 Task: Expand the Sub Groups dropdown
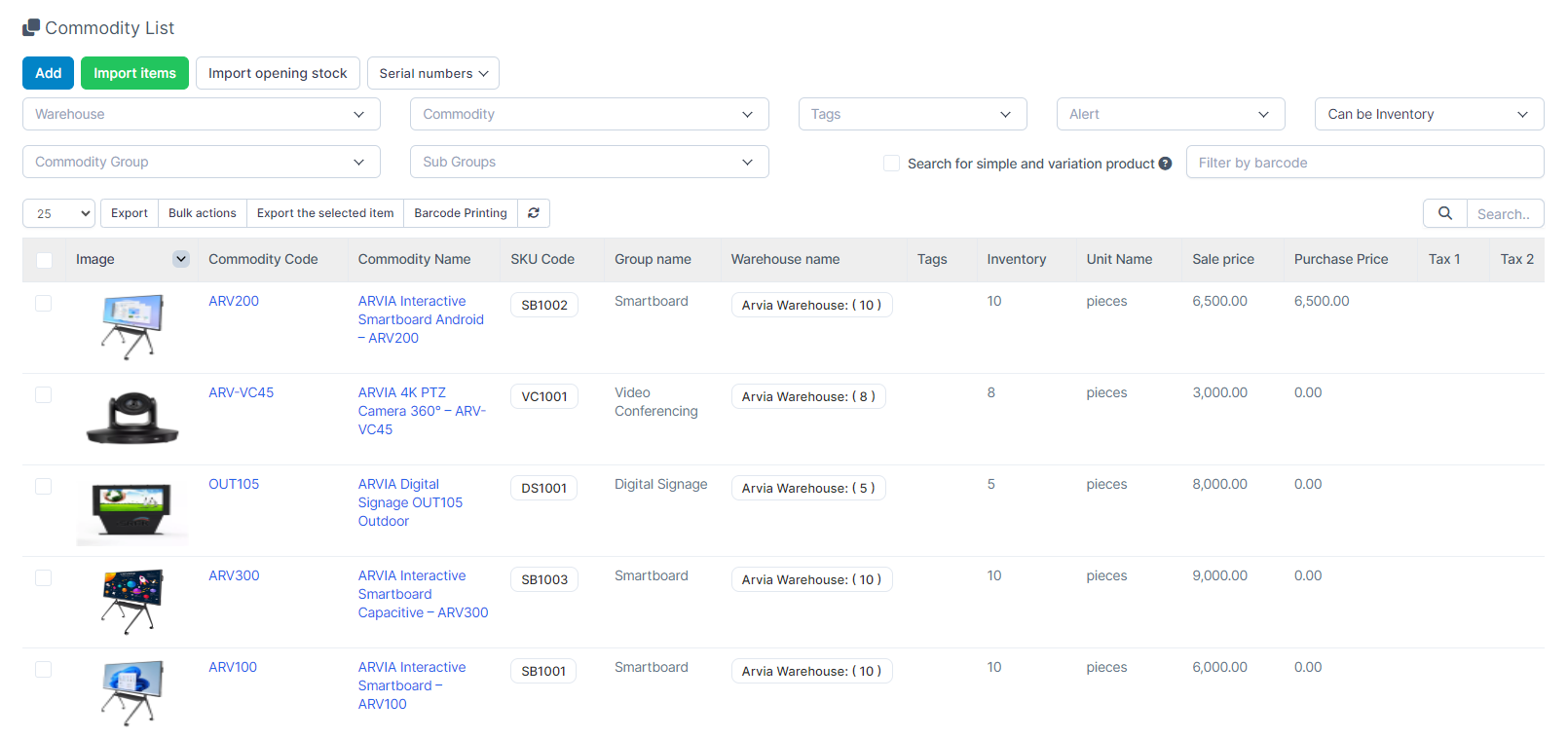pyautogui.click(x=589, y=162)
